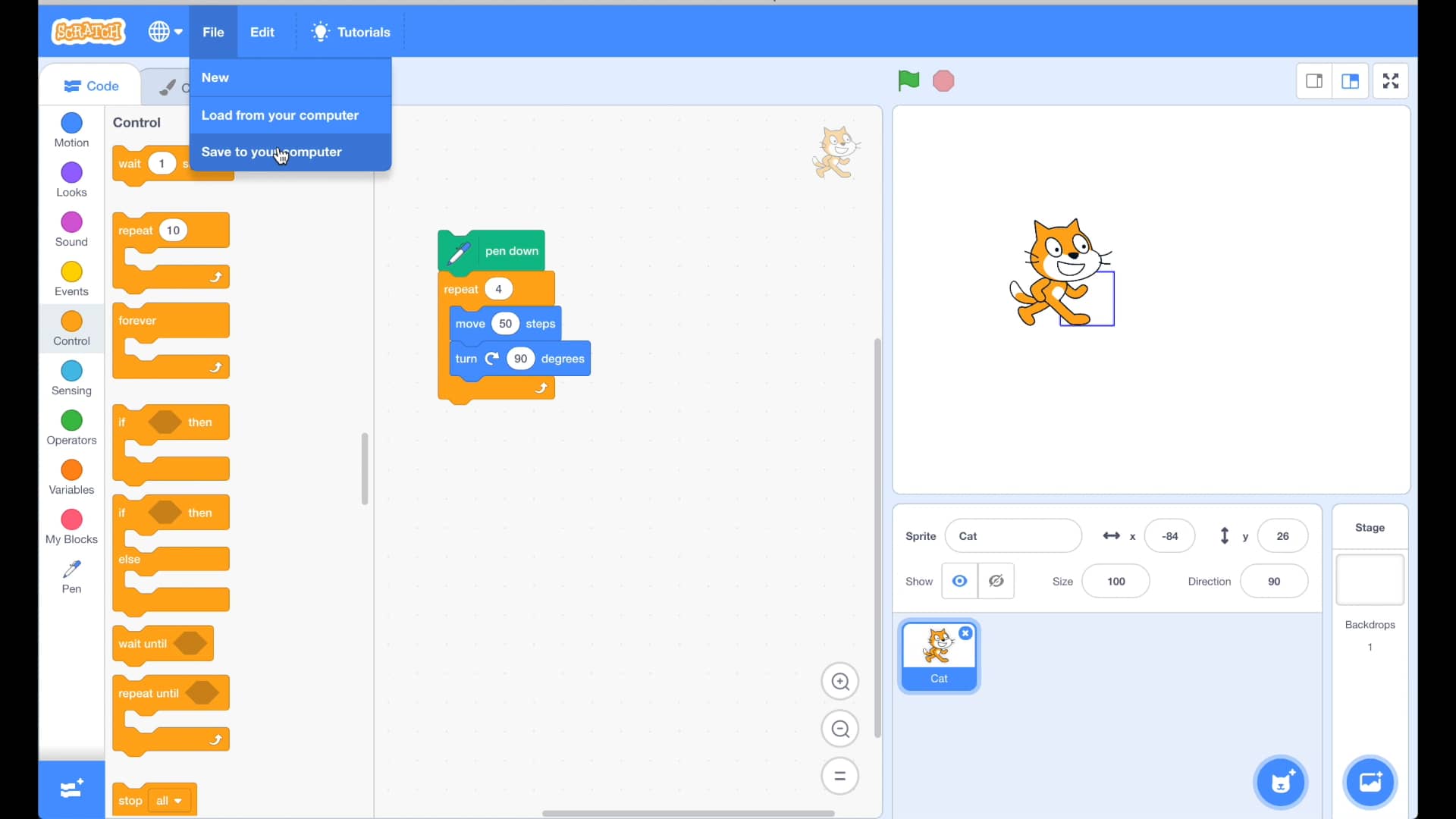Select Save to your computer
The width and height of the screenshot is (1456, 819).
pos(271,151)
